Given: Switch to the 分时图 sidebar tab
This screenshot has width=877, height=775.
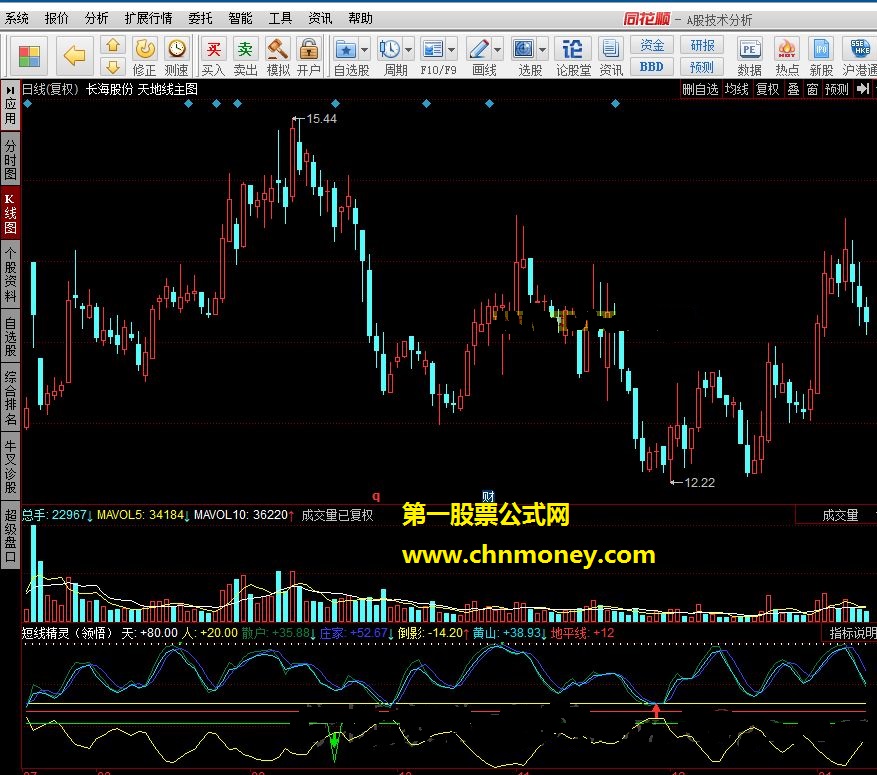Looking at the screenshot, I should pyautogui.click(x=10, y=160).
